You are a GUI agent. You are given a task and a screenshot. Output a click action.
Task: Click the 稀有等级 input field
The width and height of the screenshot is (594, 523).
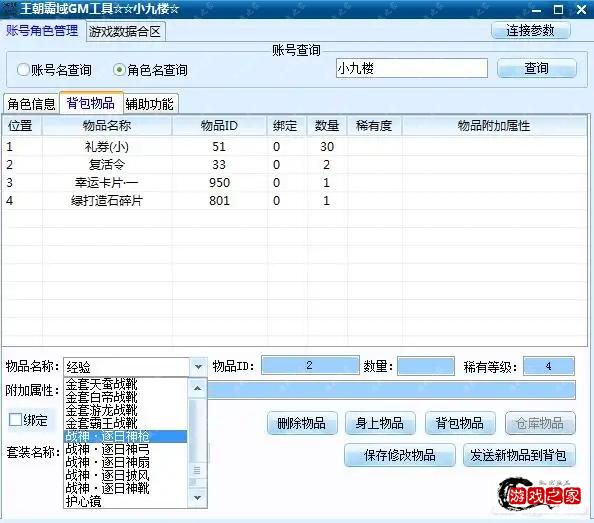pyautogui.click(x=549, y=366)
